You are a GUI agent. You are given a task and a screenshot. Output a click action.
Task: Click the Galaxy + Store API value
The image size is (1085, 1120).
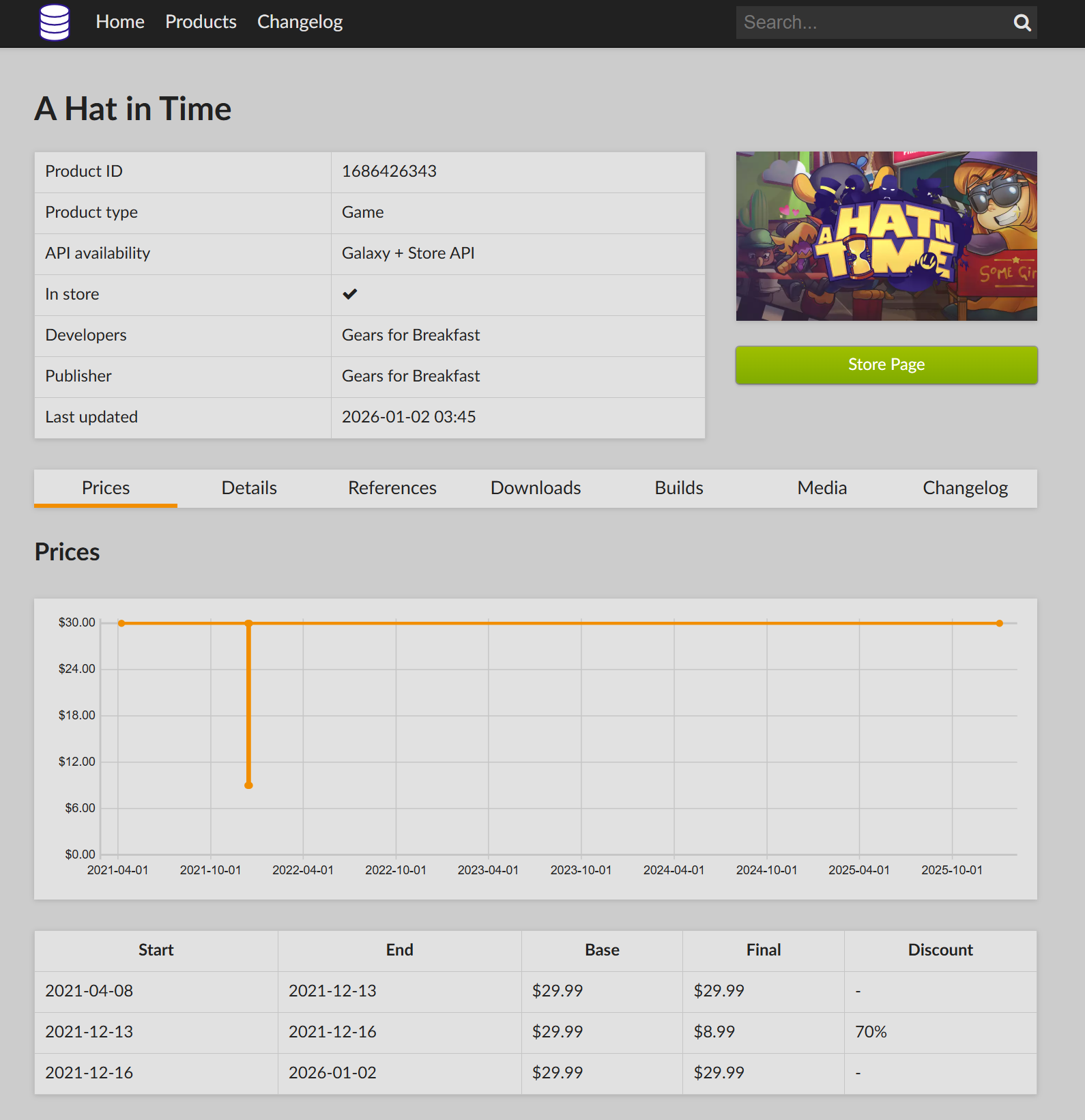[408, 253]
